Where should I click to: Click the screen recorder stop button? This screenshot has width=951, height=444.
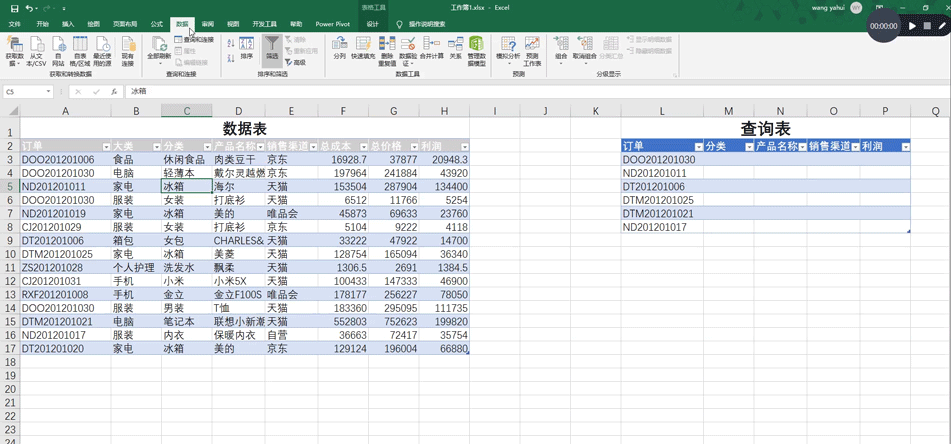point(927,26)
